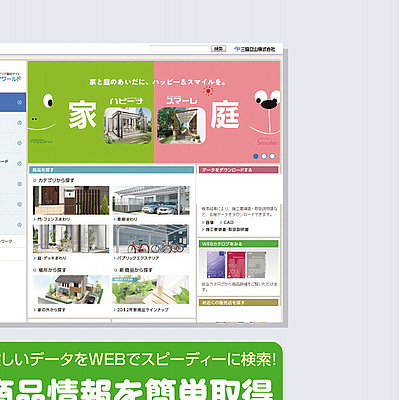Click the 検索 search button
This screenshot has width=400, height=400.
(218, 49)
